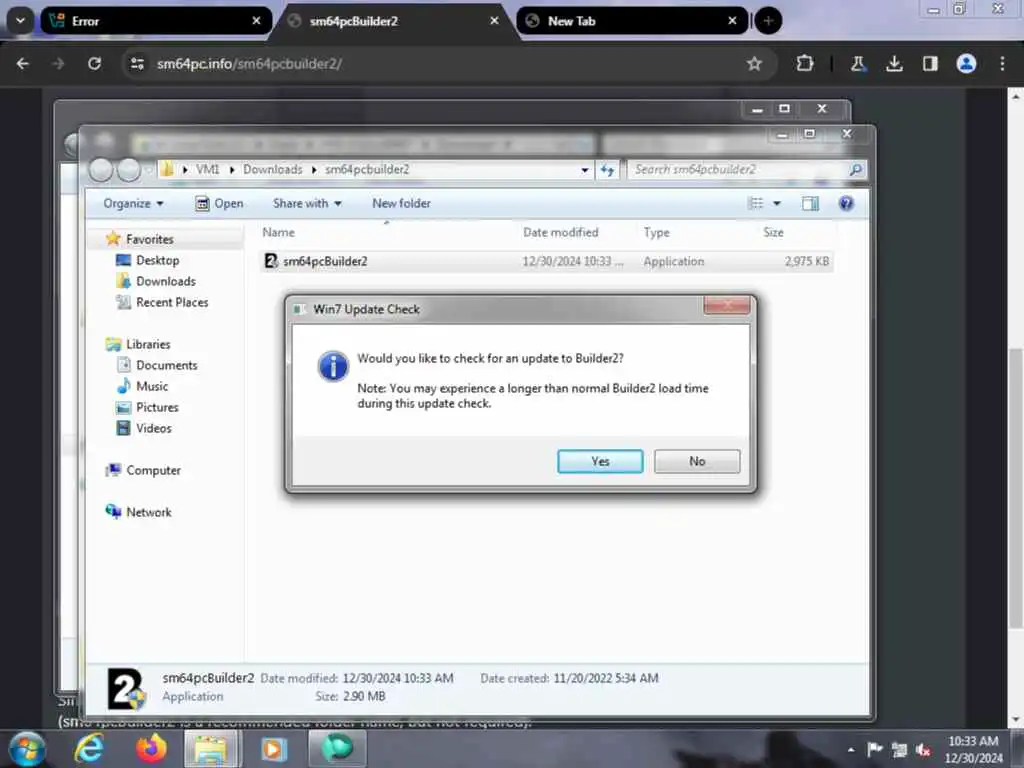The width and height of the screenshot is (1024, 768).
Task: Click Open in Explorer toolbar
Action: [x=219, y=204]
